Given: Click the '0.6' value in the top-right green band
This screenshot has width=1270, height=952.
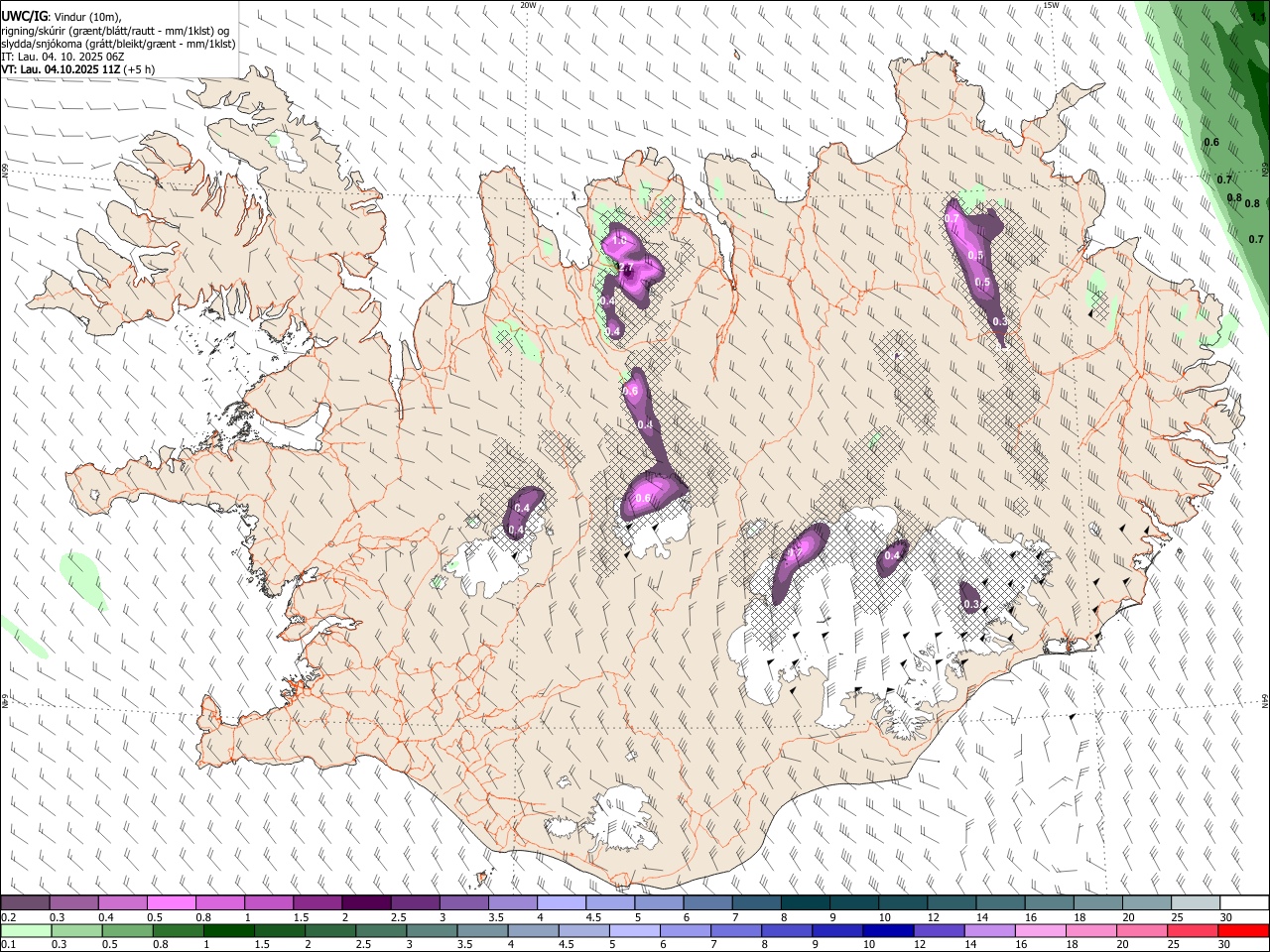Looking at the screenshot, I should click(x=1211, y=142).
